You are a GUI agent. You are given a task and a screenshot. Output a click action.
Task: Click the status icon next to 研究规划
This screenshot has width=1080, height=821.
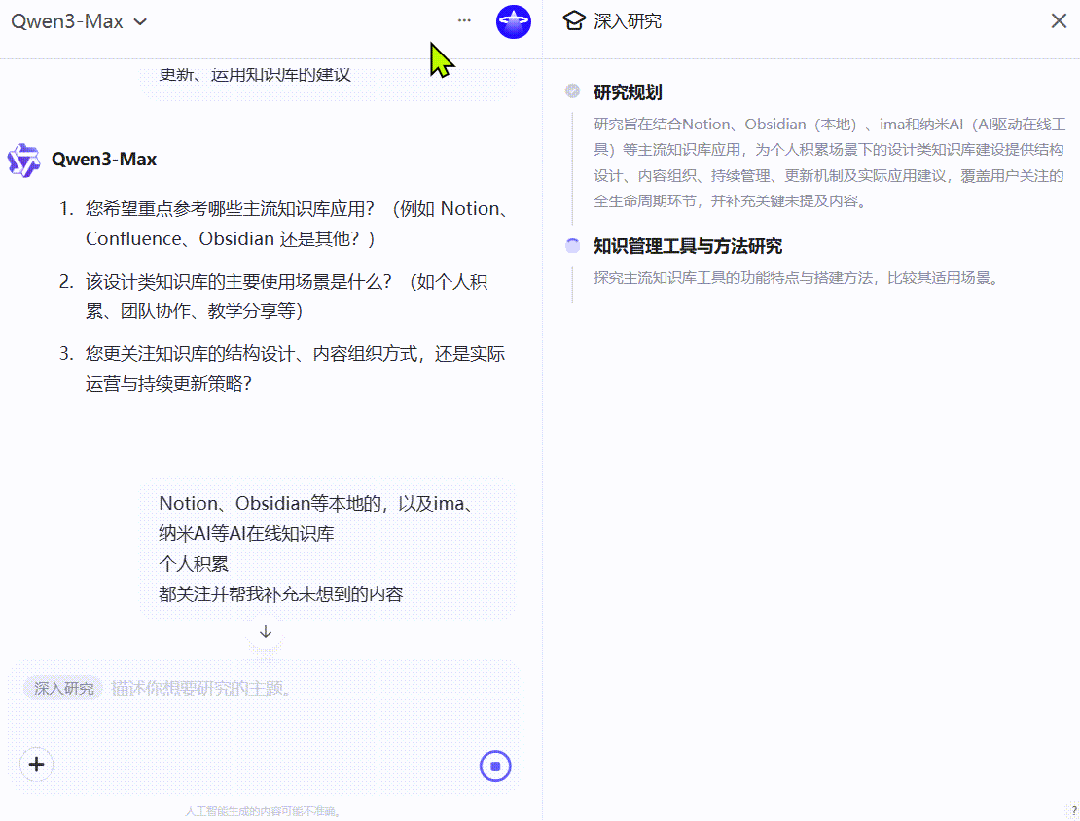click(572, 90)
